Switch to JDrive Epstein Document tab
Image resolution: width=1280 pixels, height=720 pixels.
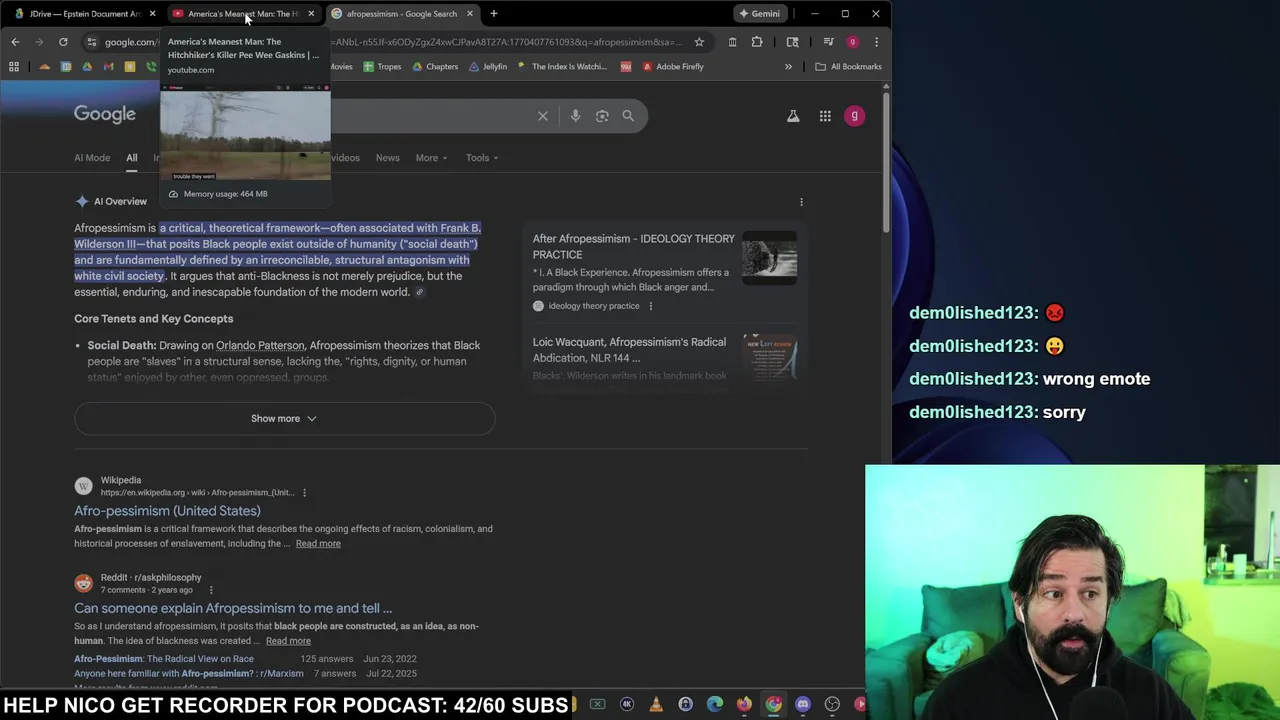[x=85, y=14]
